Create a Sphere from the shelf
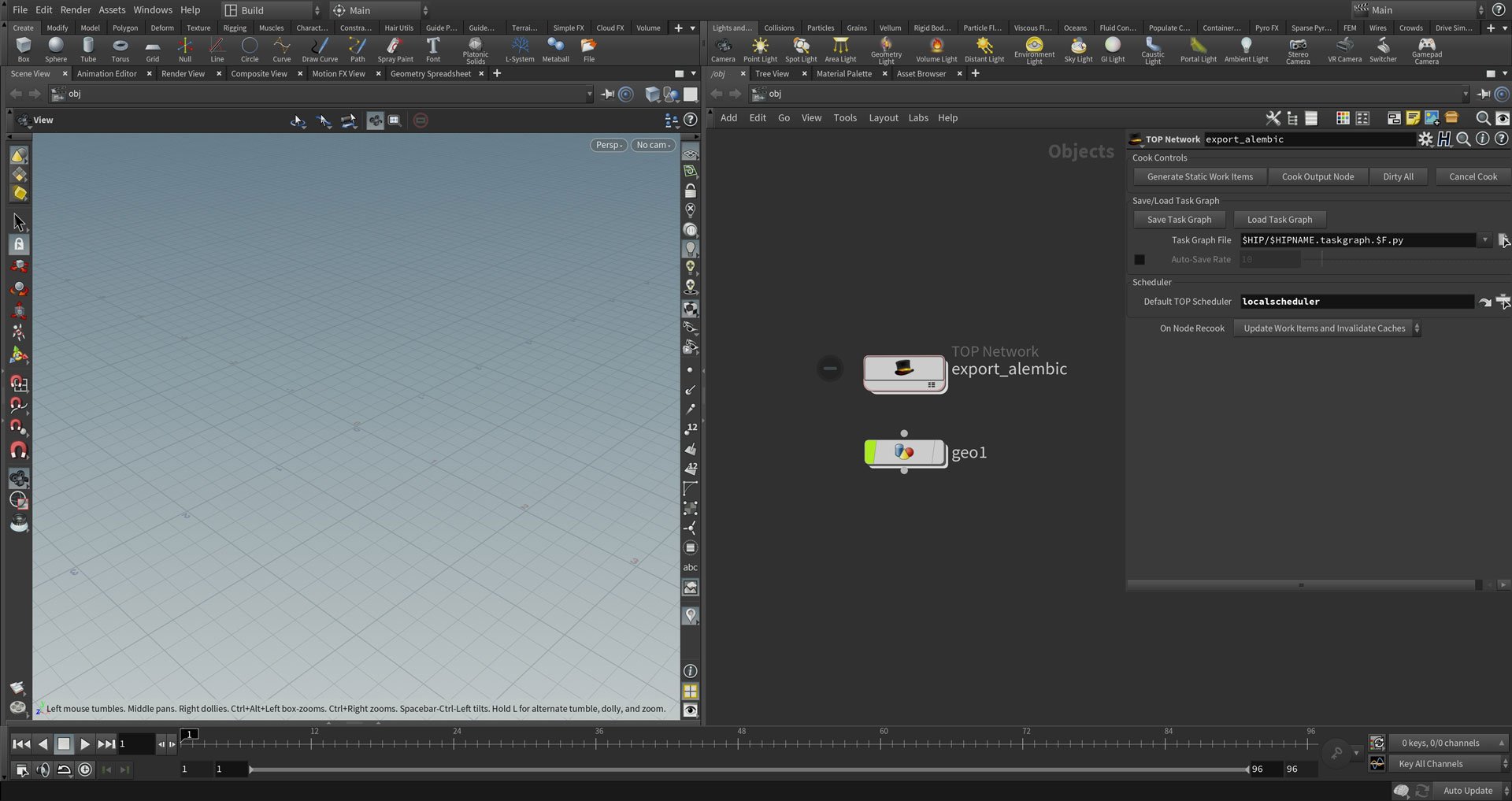 tap(56, 50)
